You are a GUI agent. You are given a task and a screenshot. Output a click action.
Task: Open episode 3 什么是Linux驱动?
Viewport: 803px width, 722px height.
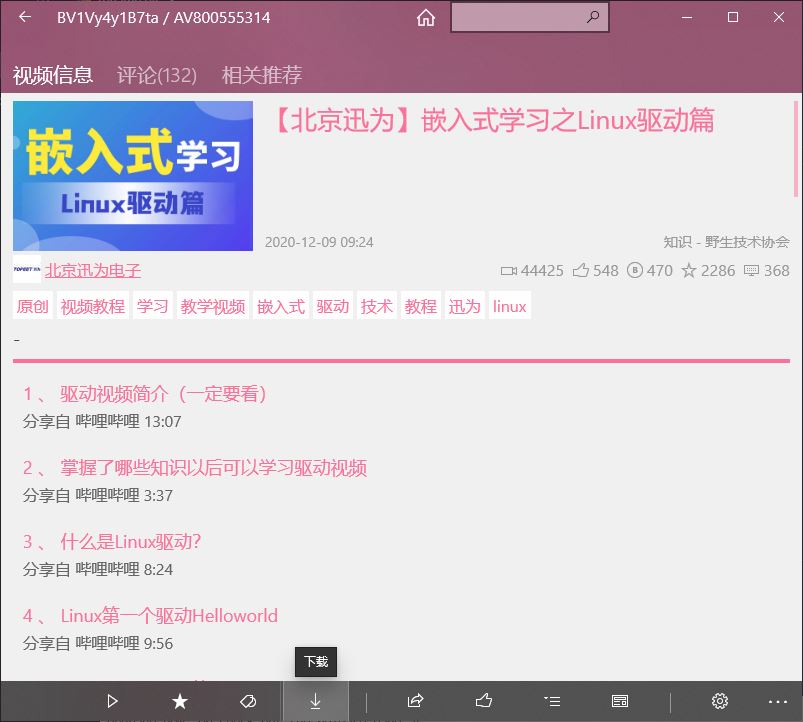click(112, 542)
